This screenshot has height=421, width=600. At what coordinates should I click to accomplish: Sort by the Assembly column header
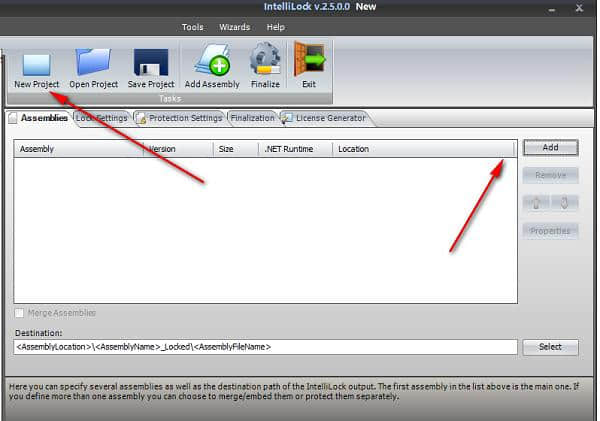(x=78, y=149)
